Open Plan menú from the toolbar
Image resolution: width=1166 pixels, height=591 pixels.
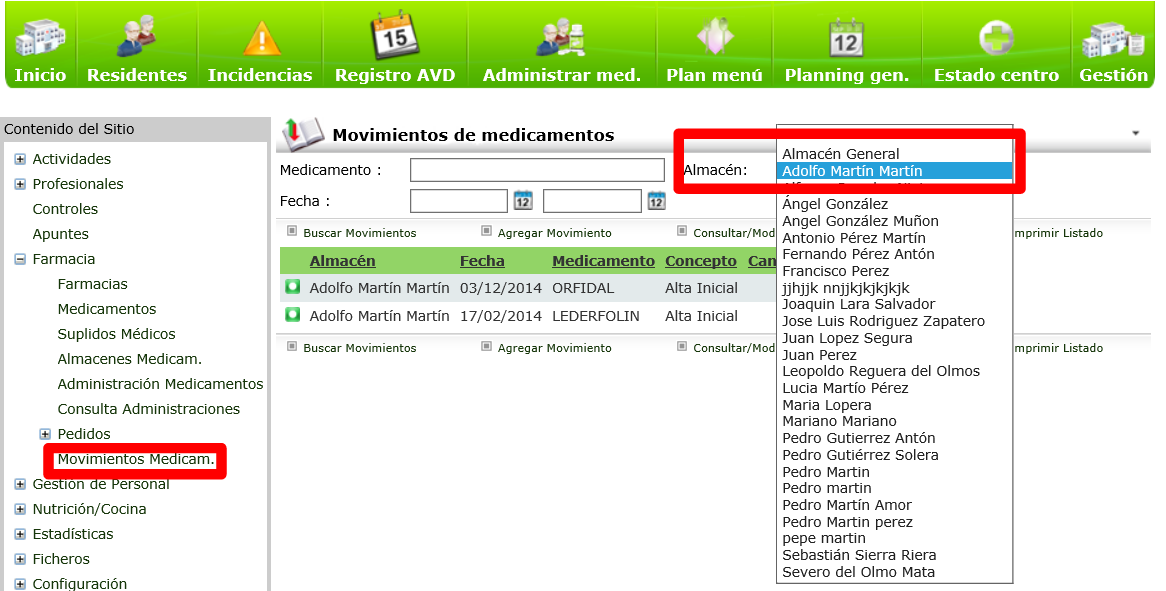(714, 38)
